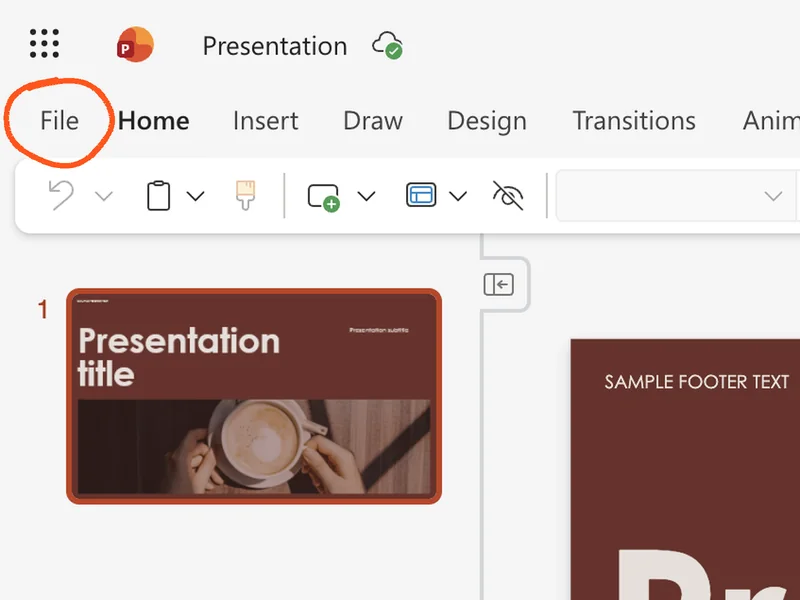Click the Presentation file name

coord(274,46)
